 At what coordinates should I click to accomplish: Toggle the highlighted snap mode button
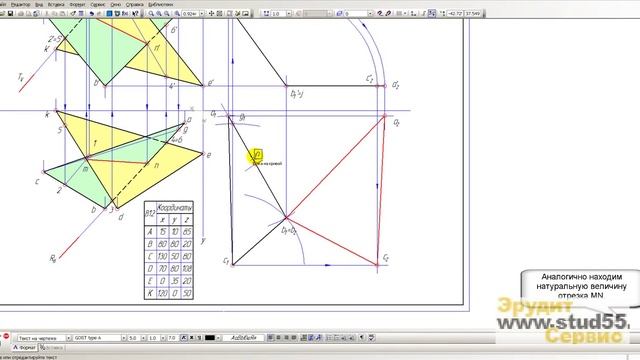pyautogui.click(x=432, y=13)
